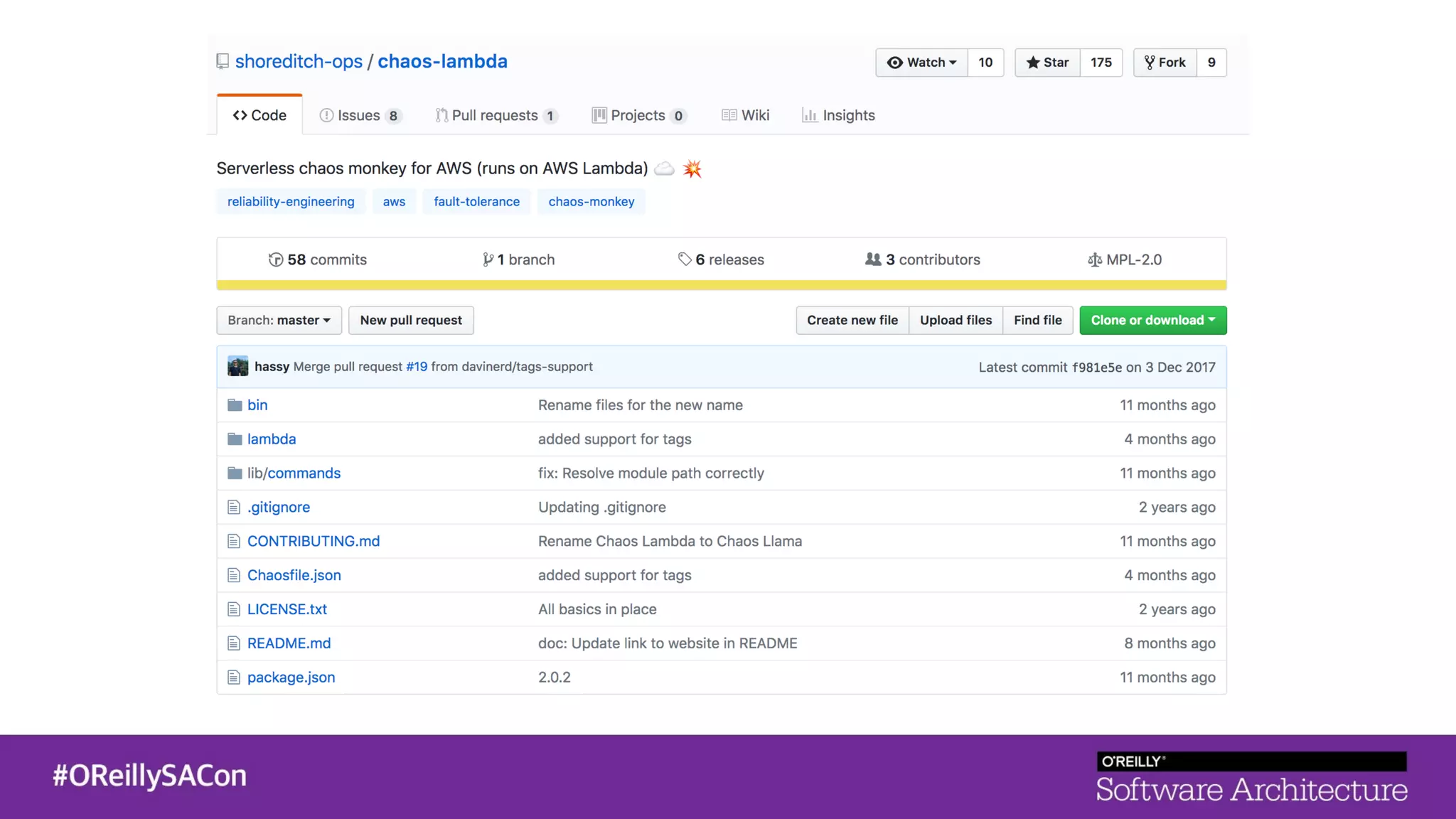The height and width of the screenshot is (819, 1456).
Task: Click hassy's avatar thumbnail in commit bar
Action: click(x=237, y=367)
